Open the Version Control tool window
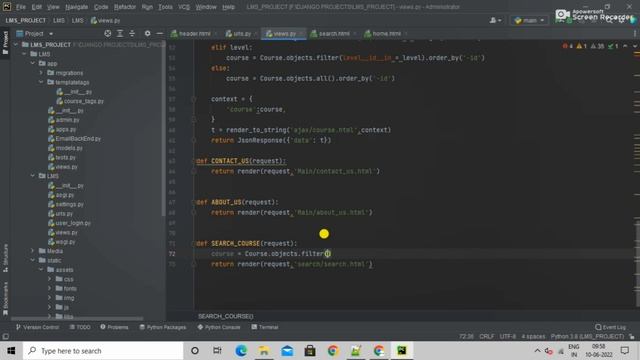 click(38, 327)
